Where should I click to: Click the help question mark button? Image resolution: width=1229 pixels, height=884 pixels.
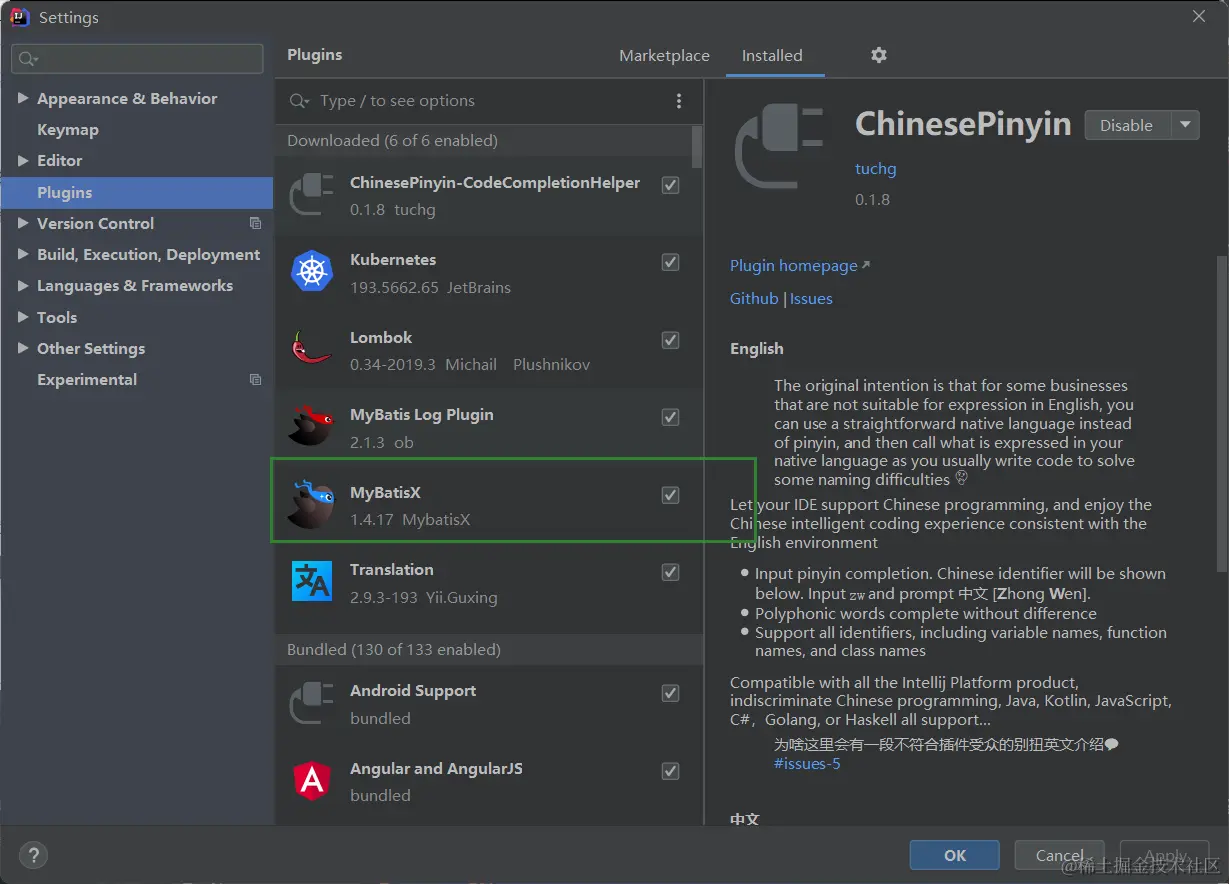click(34, 855)
